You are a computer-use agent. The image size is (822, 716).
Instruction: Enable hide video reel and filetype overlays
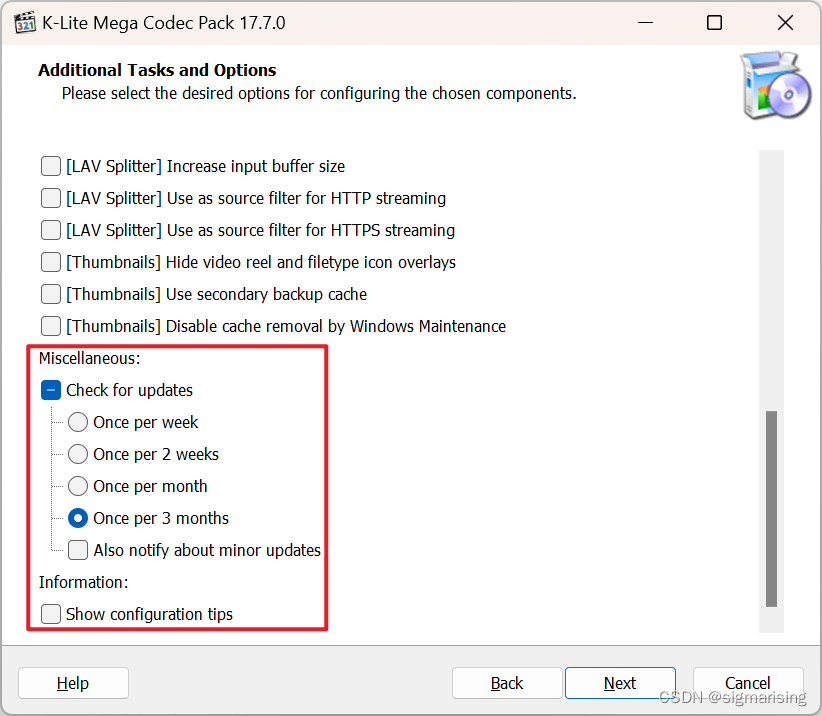pos(51,262)
